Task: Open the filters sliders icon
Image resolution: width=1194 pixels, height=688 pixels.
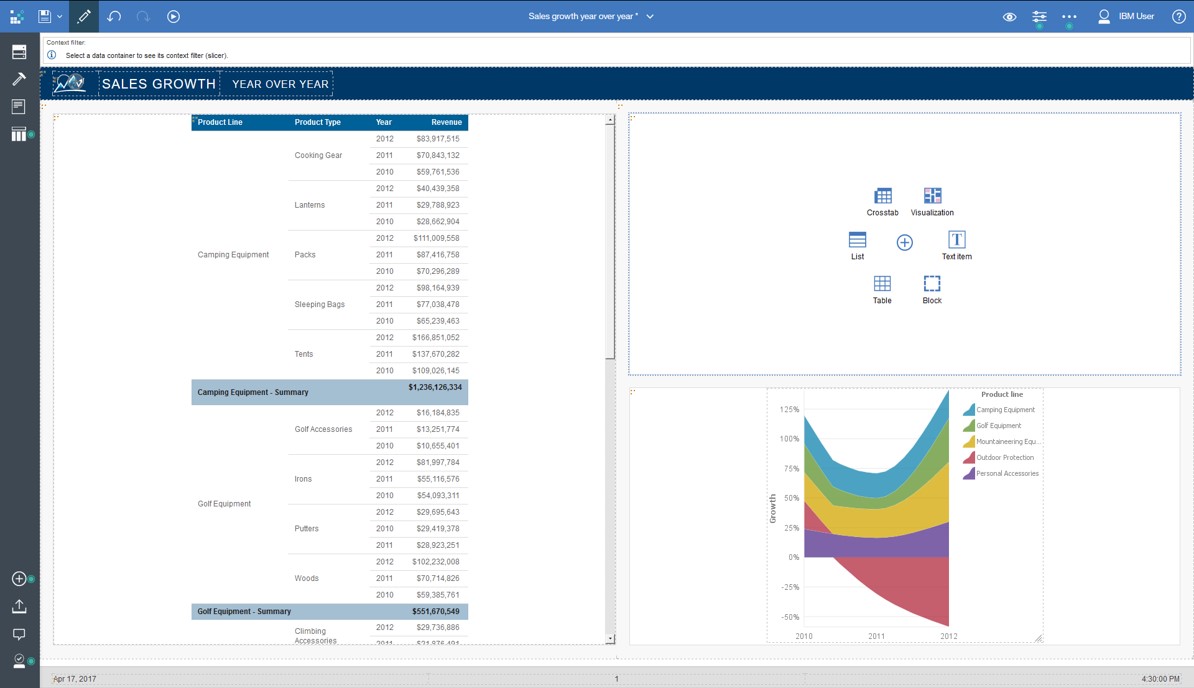Action: click(x=1039, y=17)
